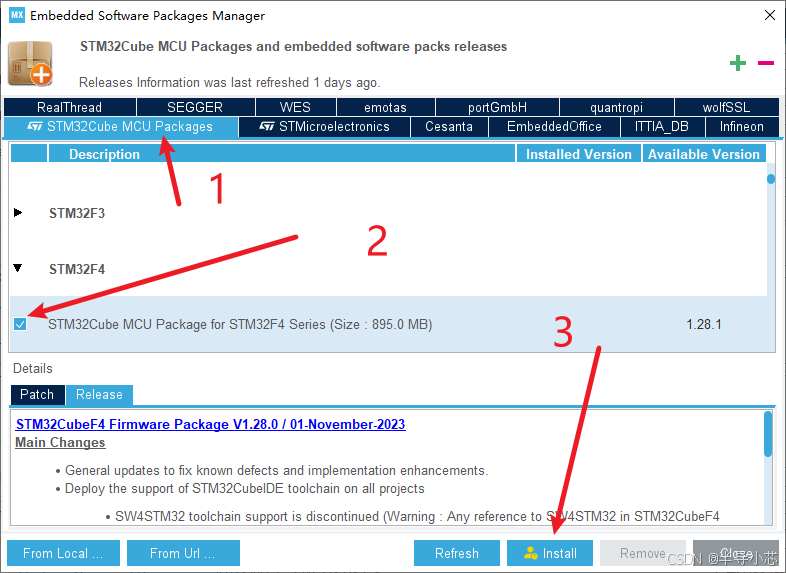Open the RealThread tab
The image size is (786, 573).
(70, 107)
